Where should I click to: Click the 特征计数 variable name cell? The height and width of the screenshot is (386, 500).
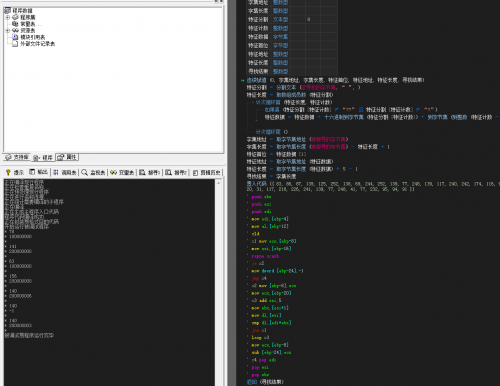(x=258, y=28)
